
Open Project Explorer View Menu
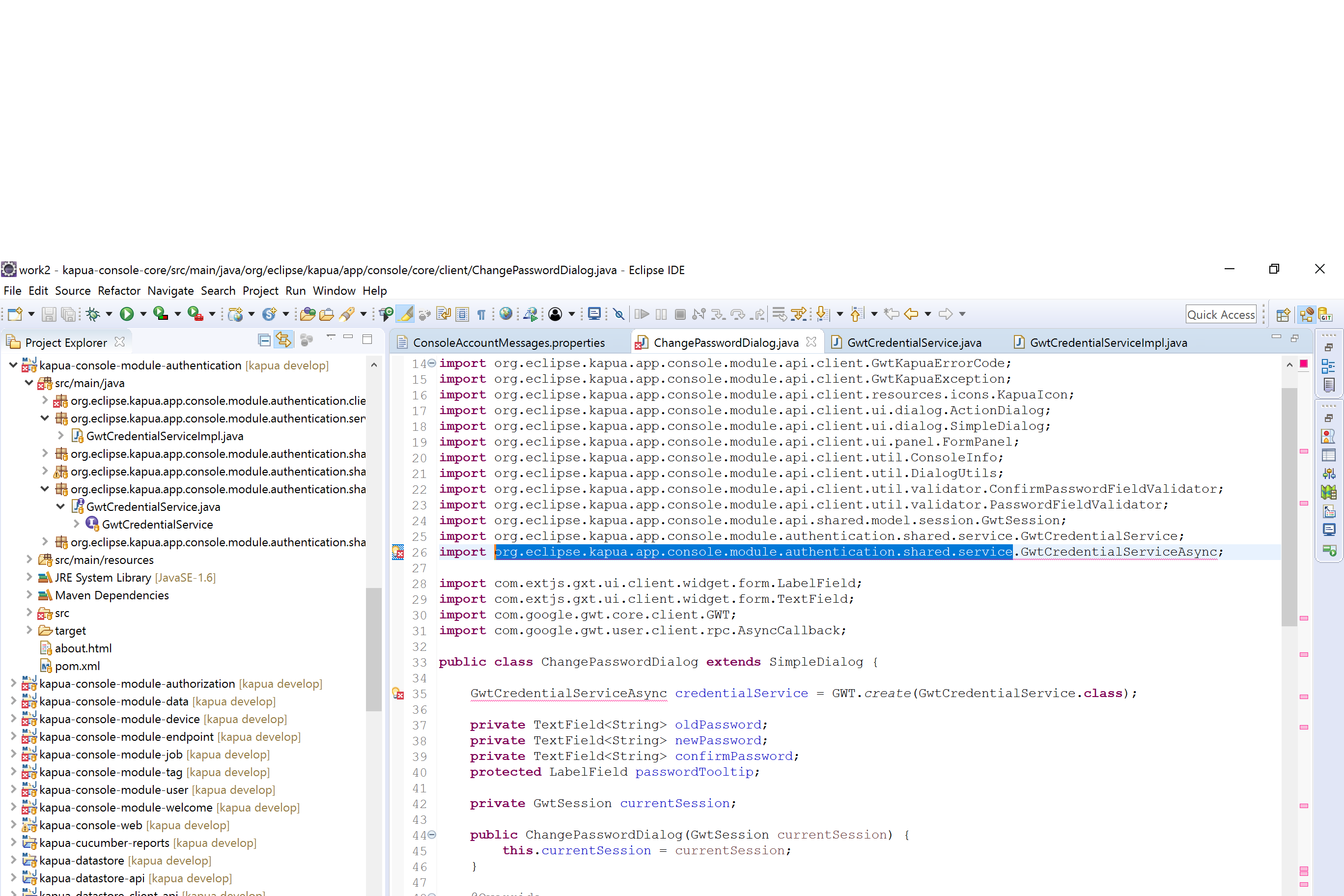coord(331,337)
